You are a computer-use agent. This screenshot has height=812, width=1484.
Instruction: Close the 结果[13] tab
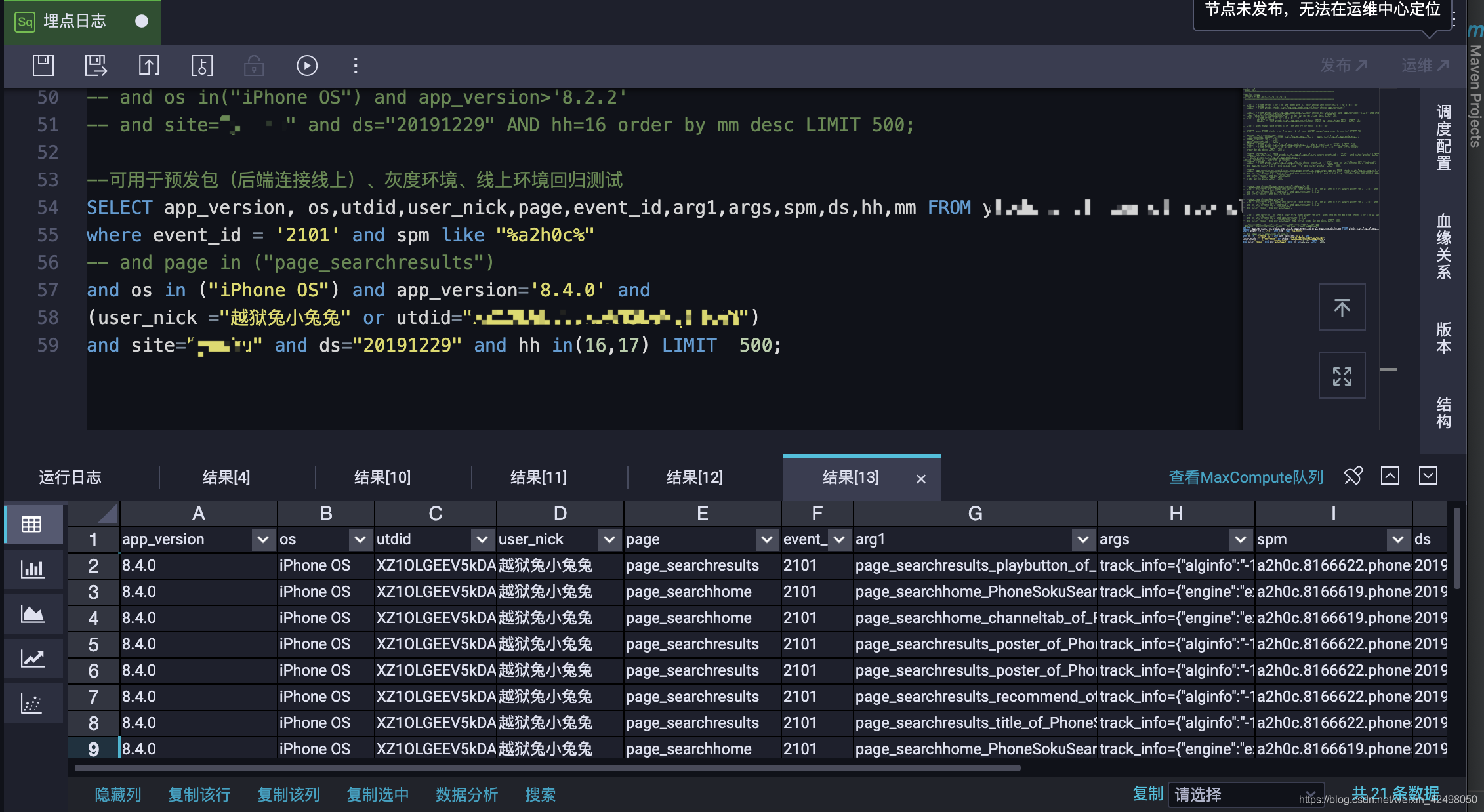point(920,479)
